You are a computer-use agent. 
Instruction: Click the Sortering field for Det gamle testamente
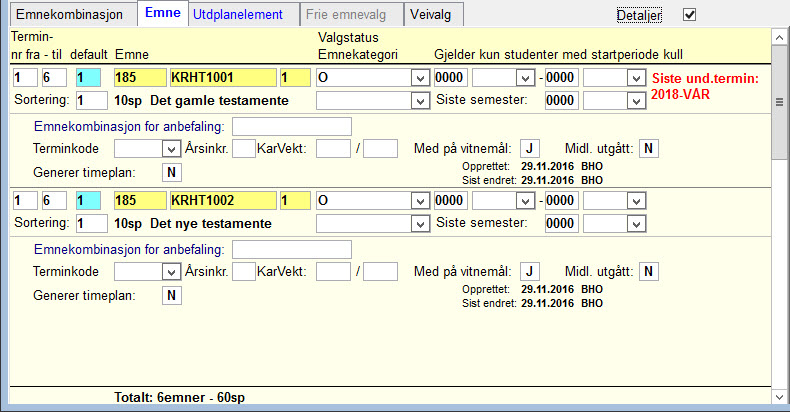point(92,101)
